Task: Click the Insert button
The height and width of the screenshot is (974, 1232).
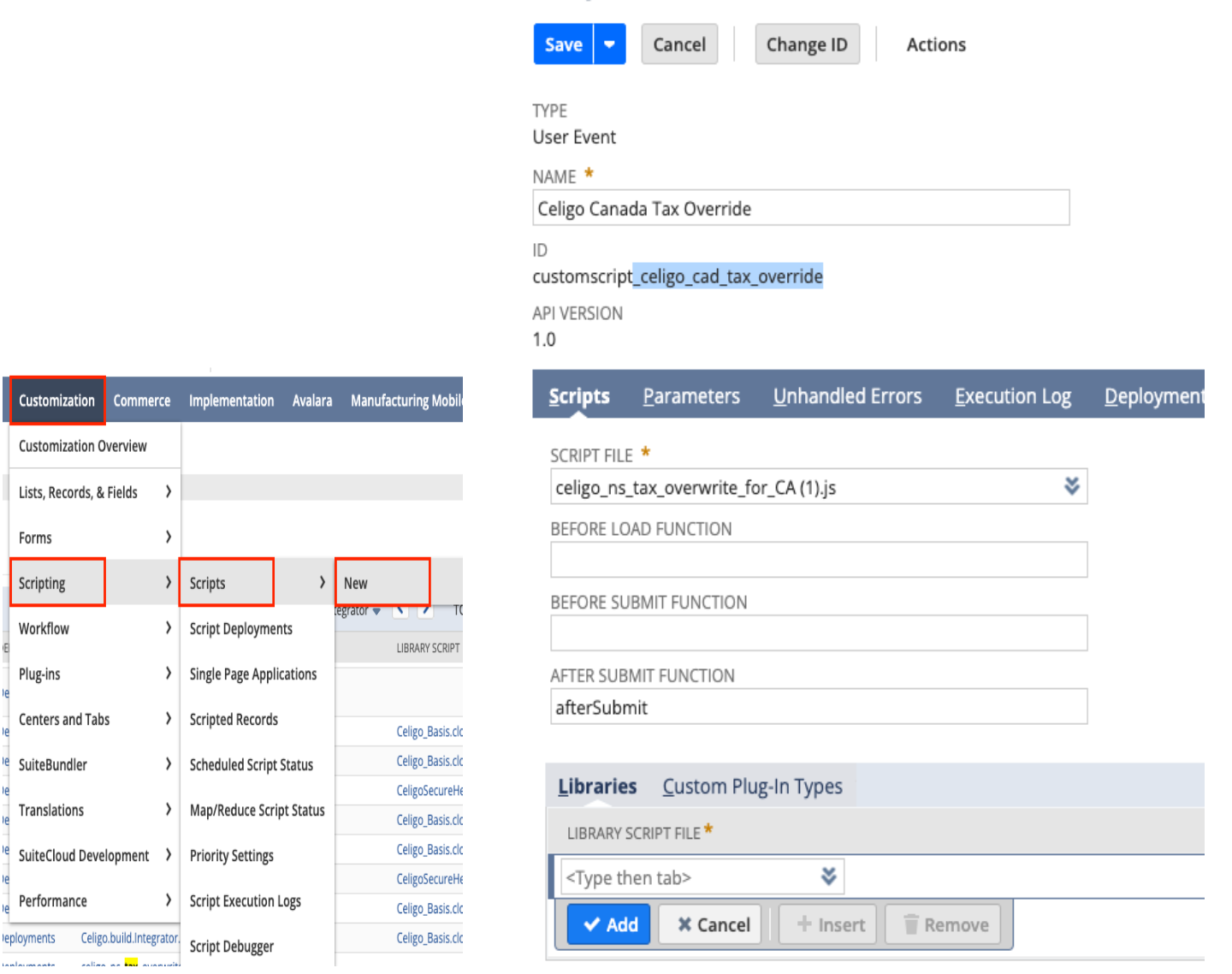Action: (830, 924)
